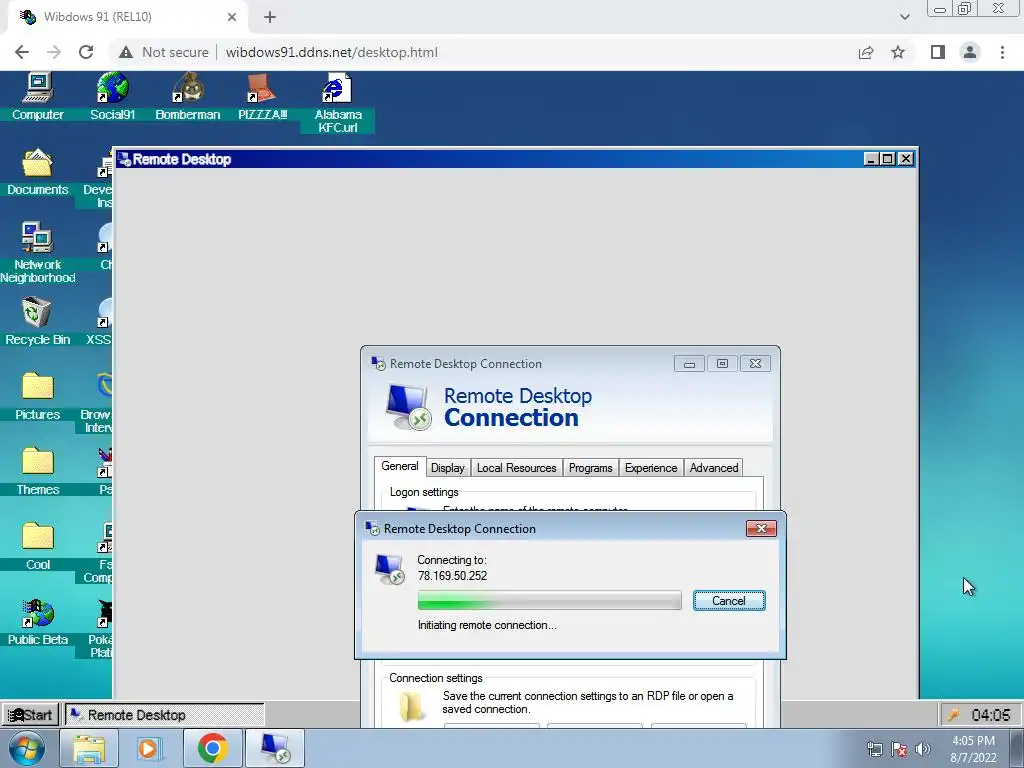The height and width of the screenshot is (768, 1024).
Task: Open the Local Resources tab
Action: [516, 468]
